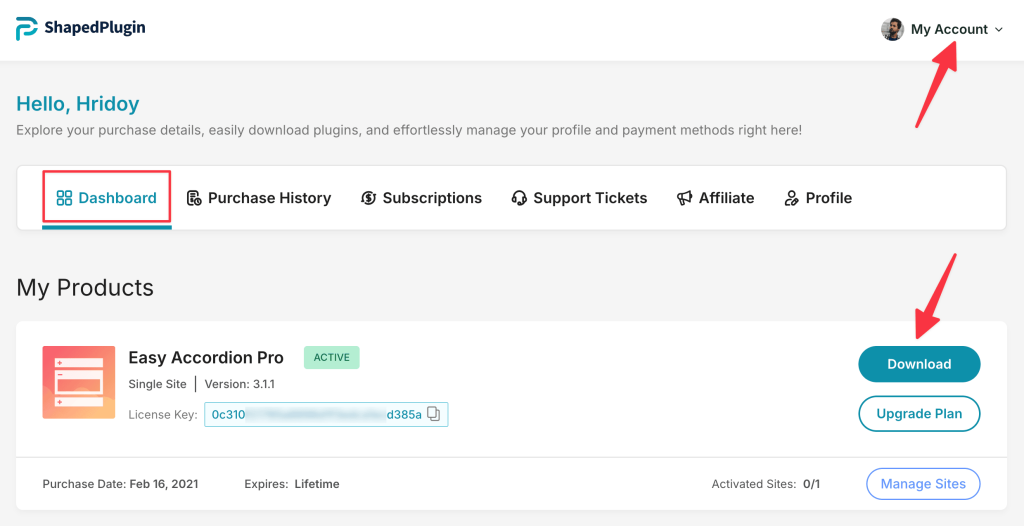Click the Easy Accordion Pro thumbnail
The image size is (1024, 526).
[79, 382]
